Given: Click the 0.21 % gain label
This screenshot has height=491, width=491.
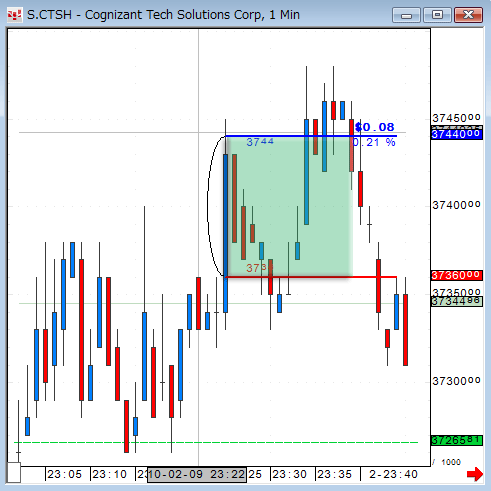Looking at the screenshot, I should pyautogui.click(x=374, y=143).
